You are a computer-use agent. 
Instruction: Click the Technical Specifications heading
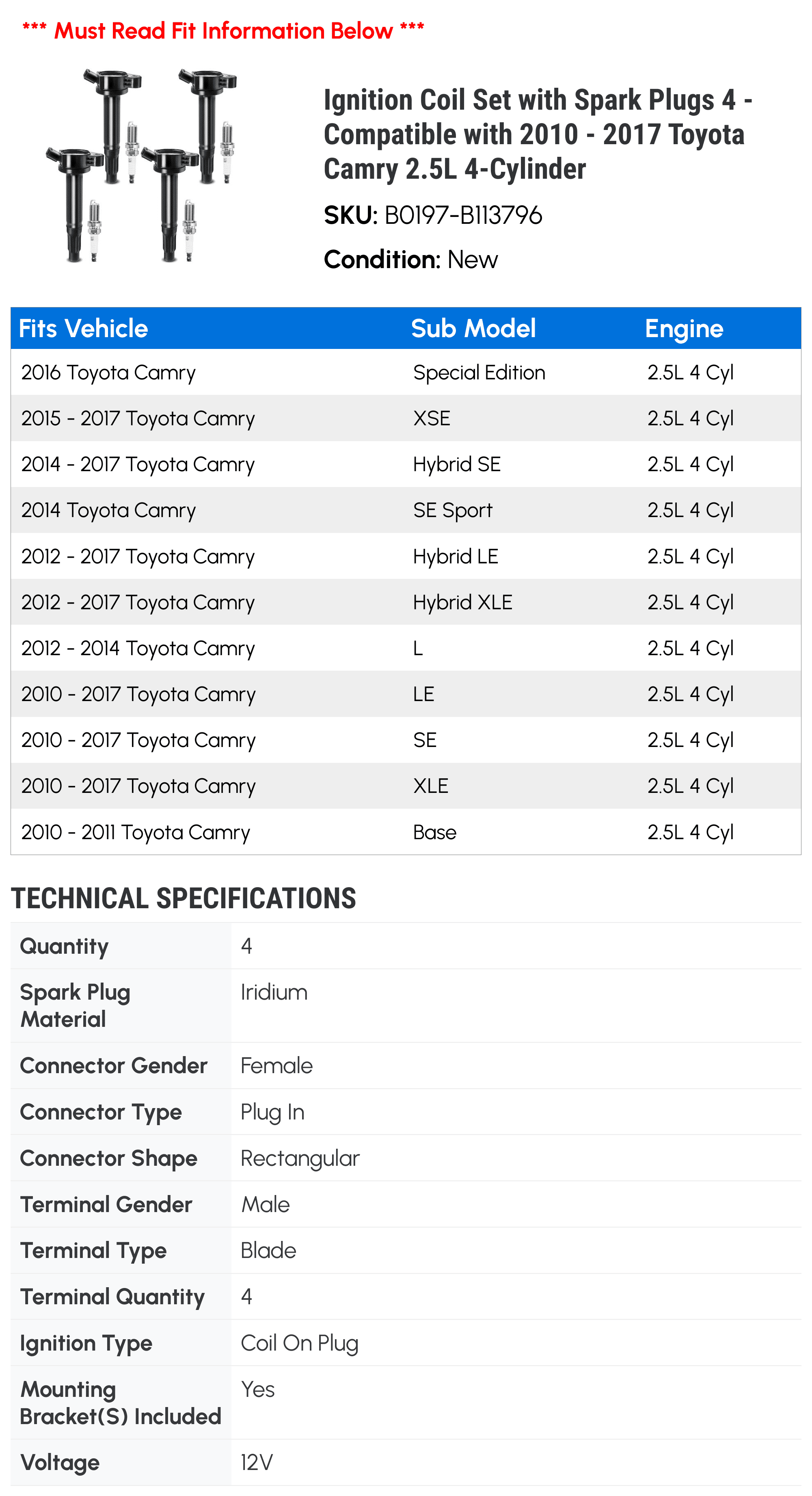pos(184,898)
